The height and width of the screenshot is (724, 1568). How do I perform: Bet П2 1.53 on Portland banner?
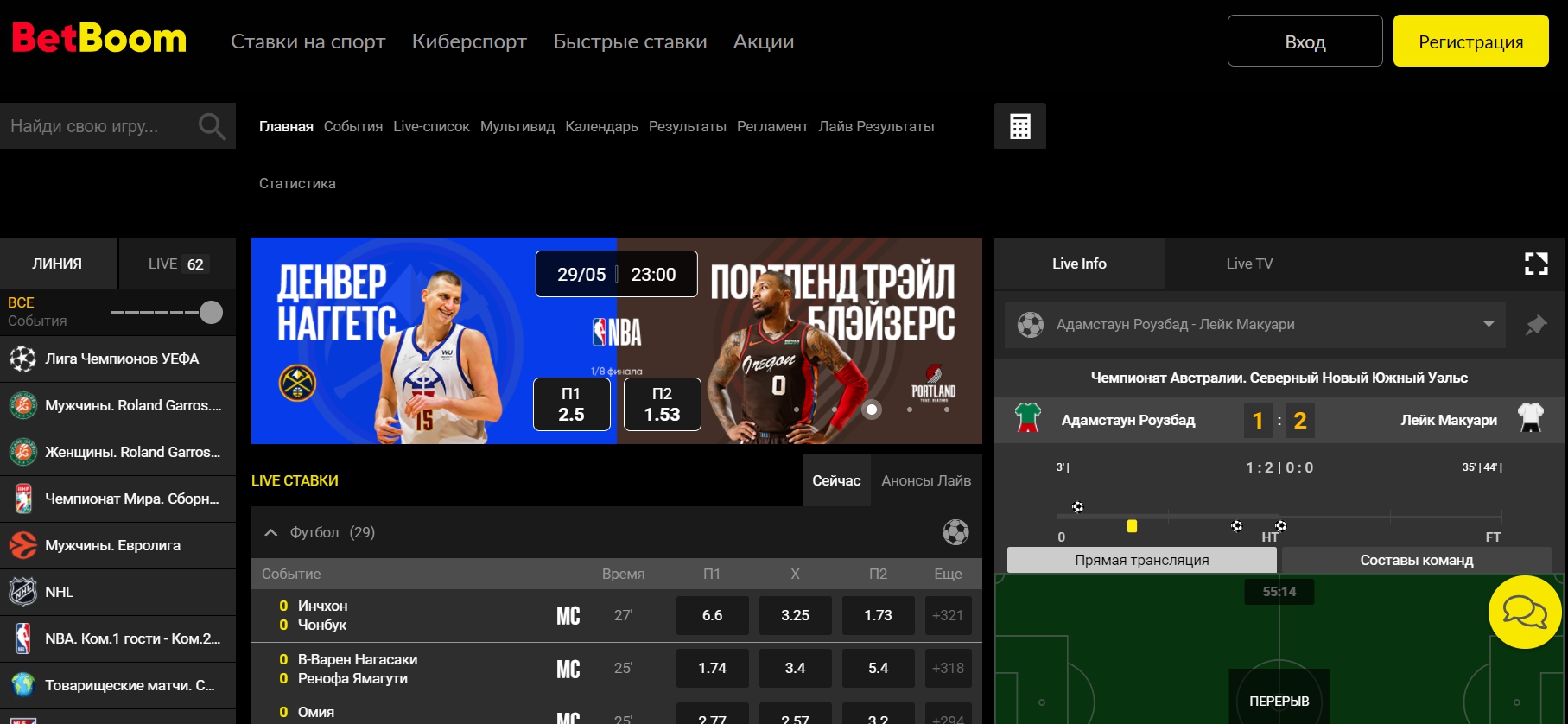663,404
